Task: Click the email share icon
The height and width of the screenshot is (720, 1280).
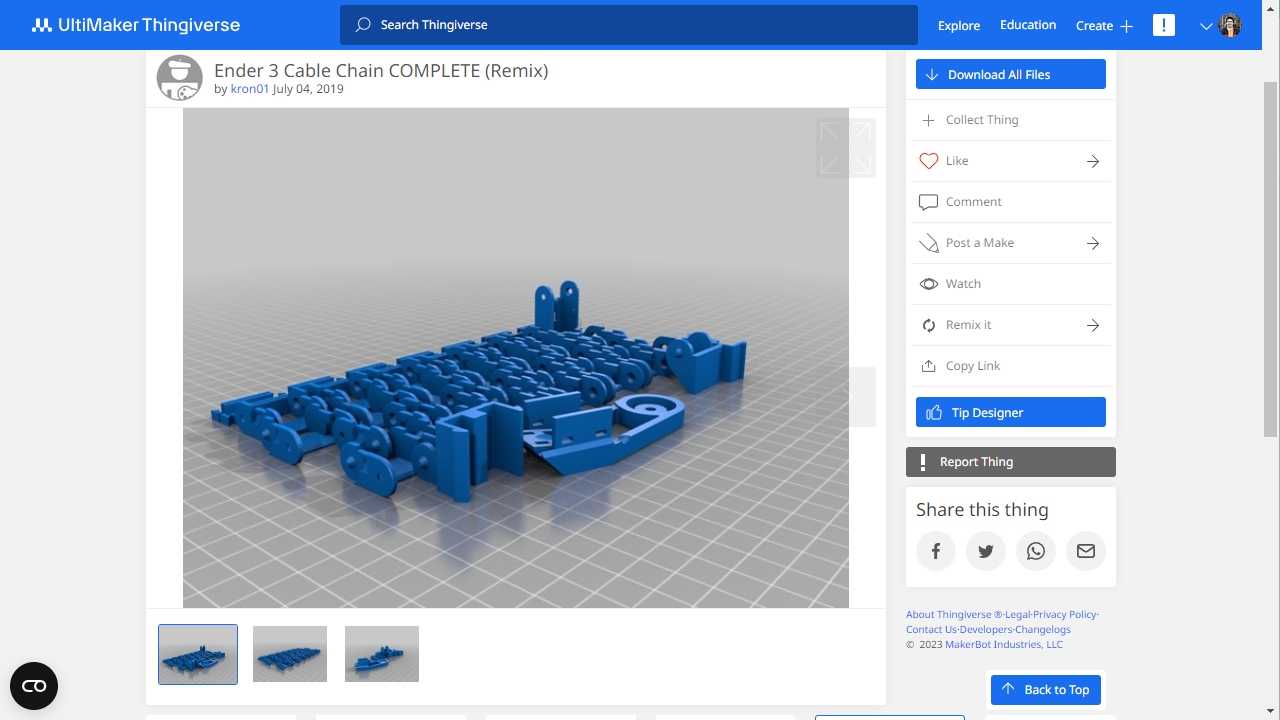Action: coord(1086,551)
